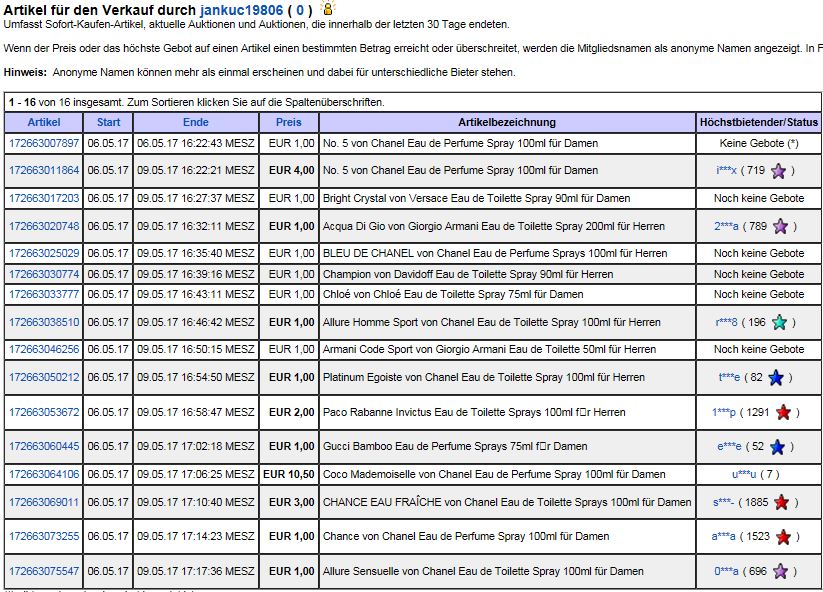Open item 172663073255
Image resolution: width=823 pixels, height=592 pixels.
pos(44,536)
